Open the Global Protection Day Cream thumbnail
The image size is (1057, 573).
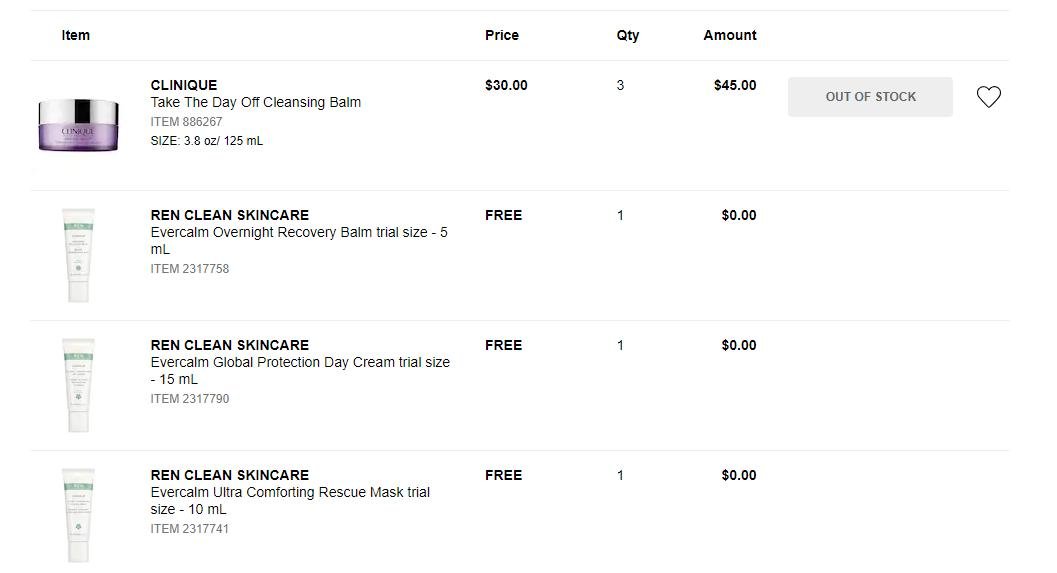coord(78,385)
